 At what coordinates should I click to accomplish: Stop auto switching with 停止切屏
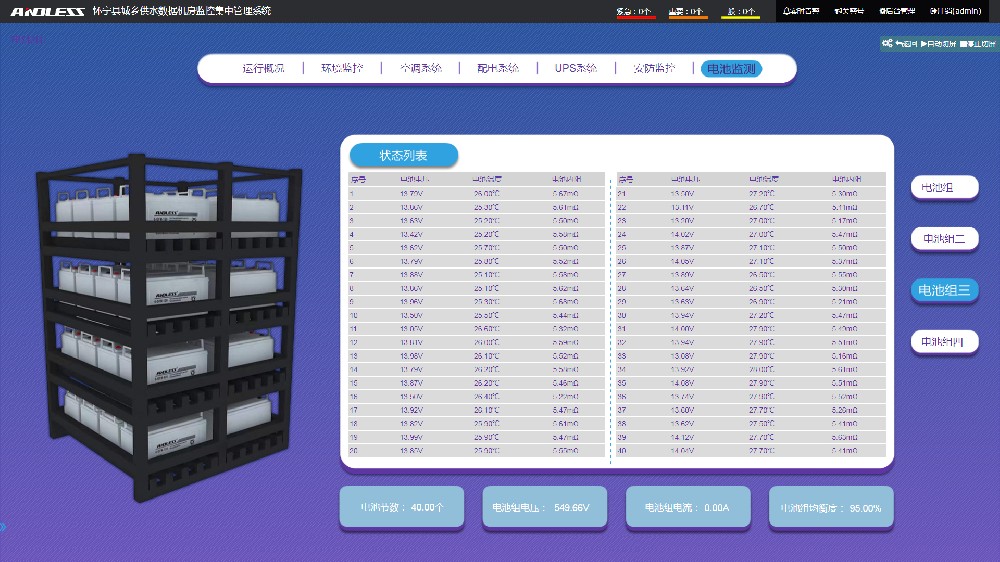coord(977,44)
